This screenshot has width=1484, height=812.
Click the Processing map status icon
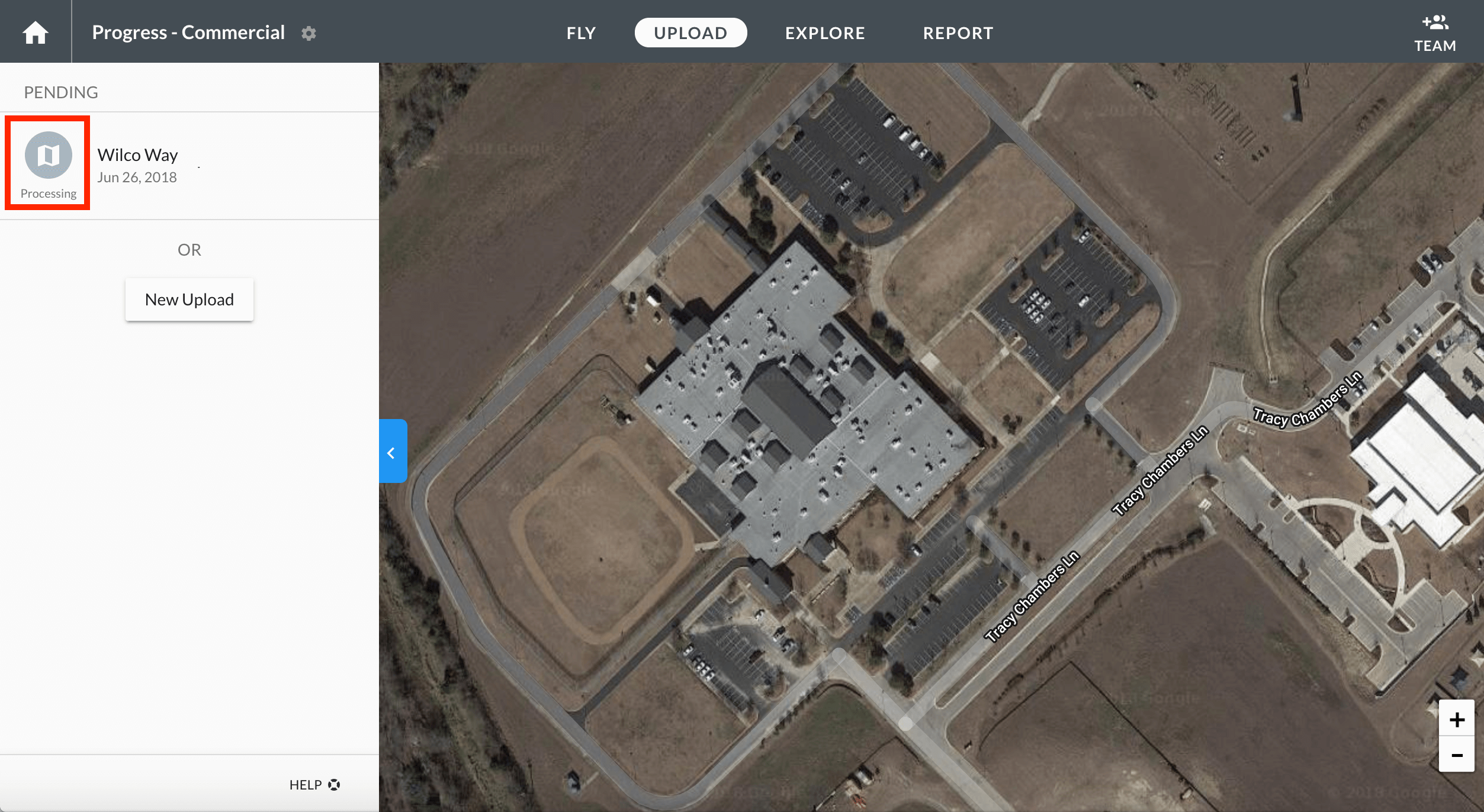[x=49, y=155]
